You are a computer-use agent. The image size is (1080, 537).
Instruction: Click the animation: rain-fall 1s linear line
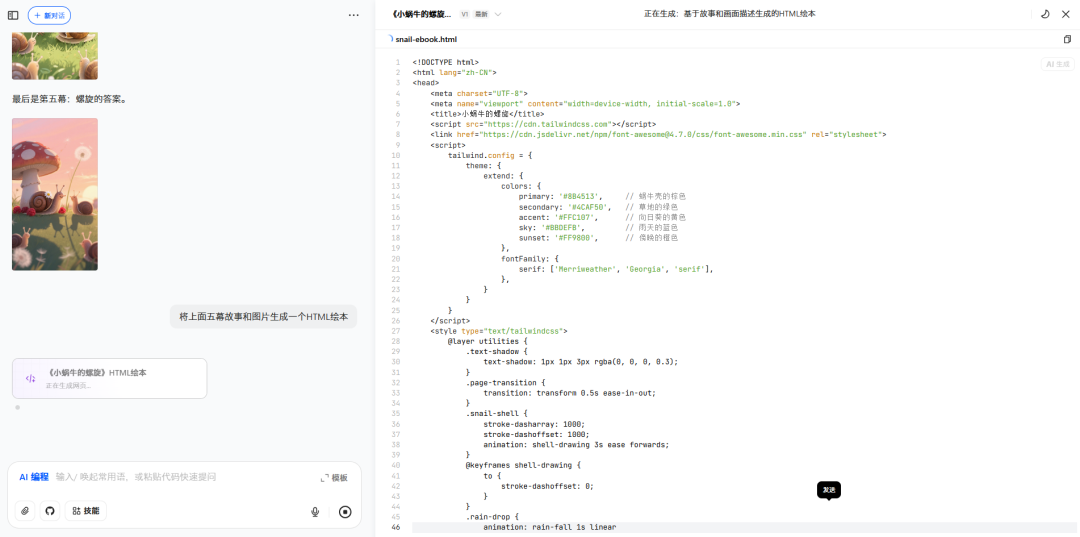click(550, 527)
